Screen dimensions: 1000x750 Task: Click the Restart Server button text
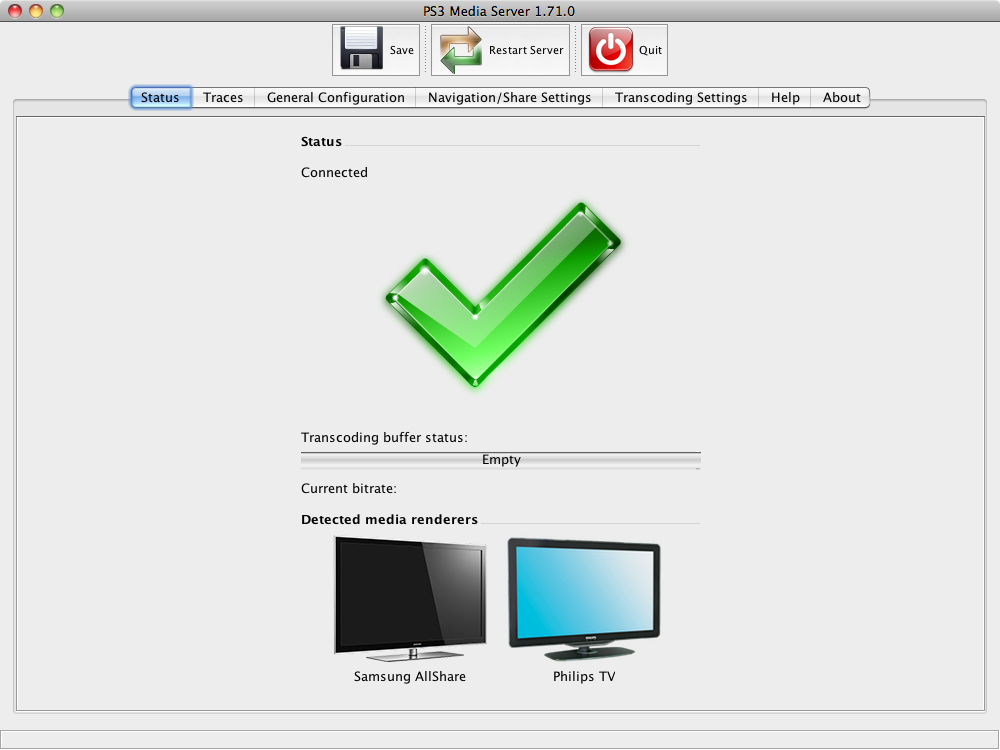(x=526, y=50)
